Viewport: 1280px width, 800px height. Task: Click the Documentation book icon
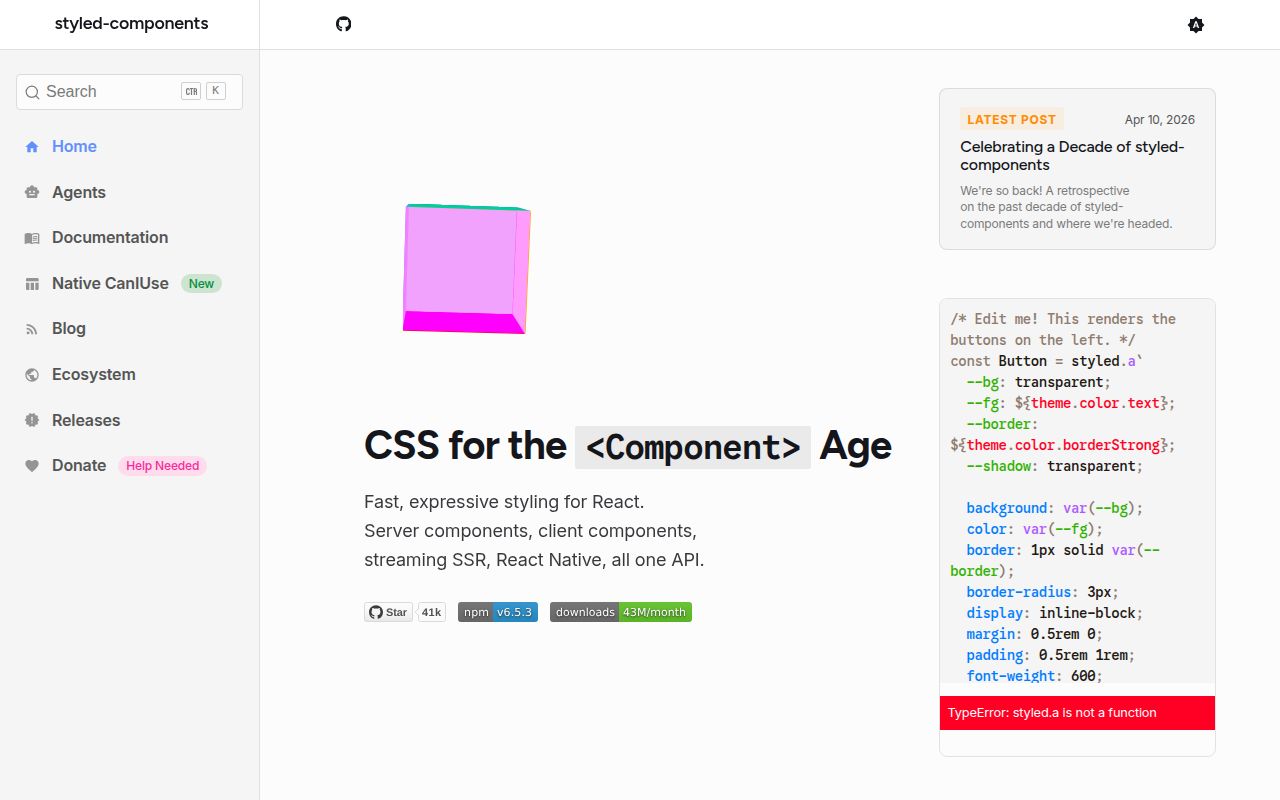click(x=32, y=238)
